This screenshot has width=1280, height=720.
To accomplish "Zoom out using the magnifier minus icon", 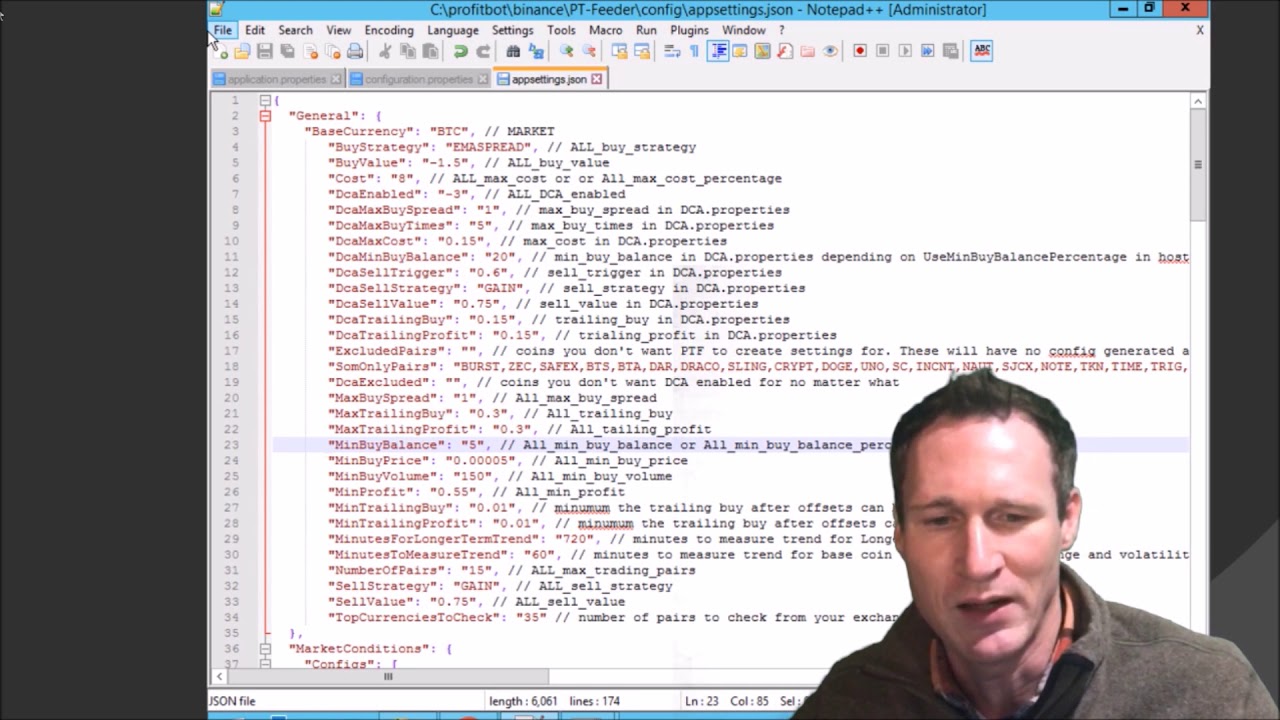I will (x=588, y=51).
